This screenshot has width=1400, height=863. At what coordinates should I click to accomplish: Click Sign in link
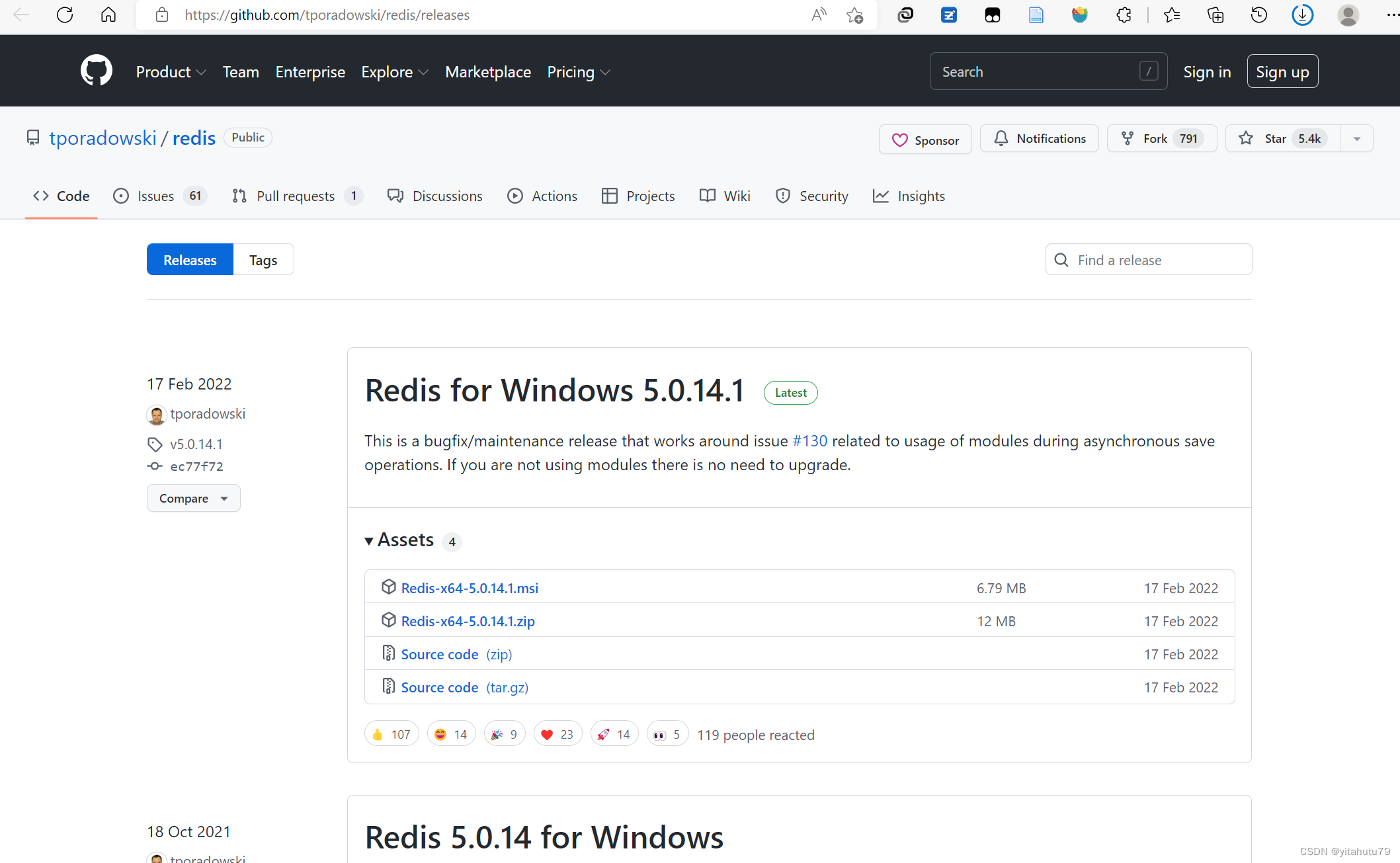click(1207, 71)
